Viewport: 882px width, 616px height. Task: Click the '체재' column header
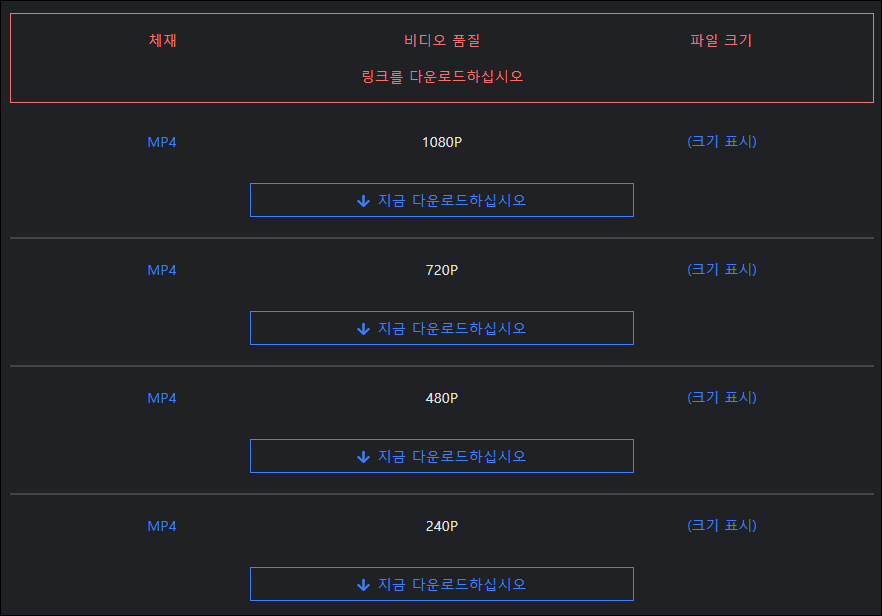(x=162, y=40)
